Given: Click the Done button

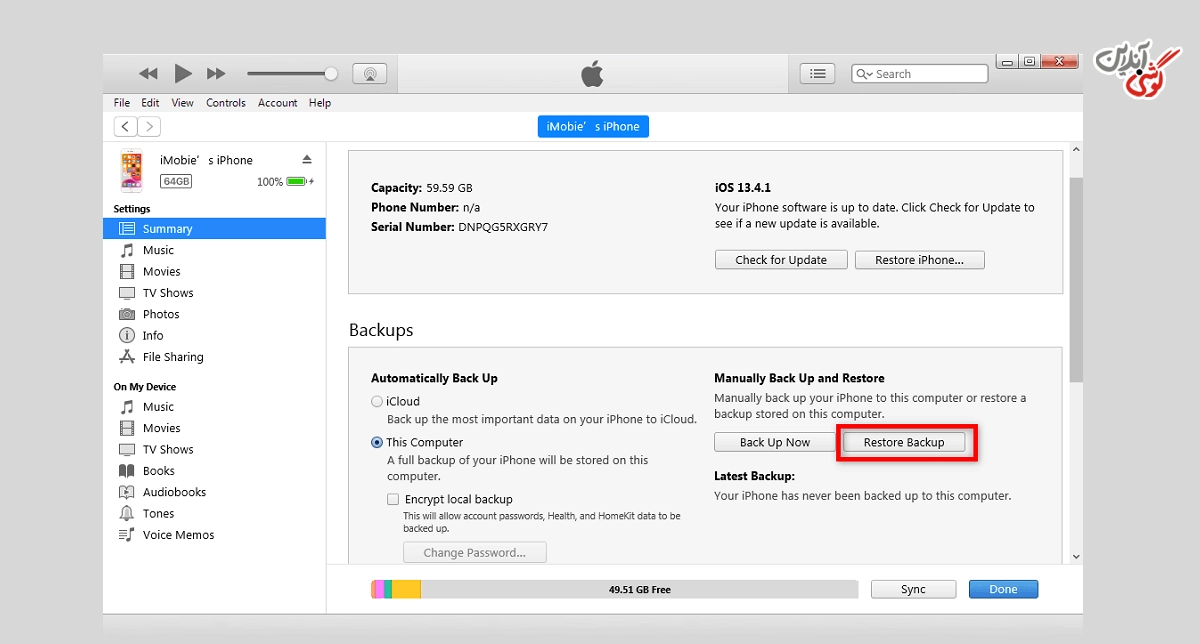Looking at the screenshot, I should coord(1003,589).
